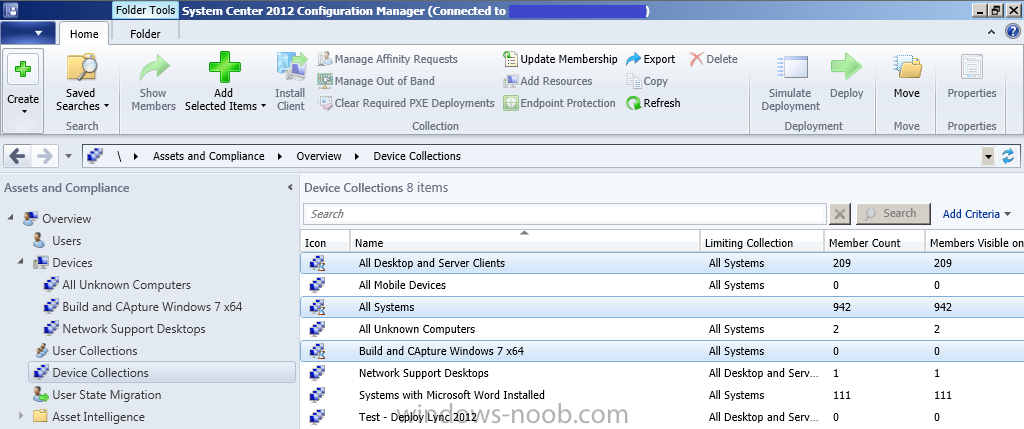Screen dimensions: 1024x429
Task: Click the Create collection icon
Action: tap(23, 69)
